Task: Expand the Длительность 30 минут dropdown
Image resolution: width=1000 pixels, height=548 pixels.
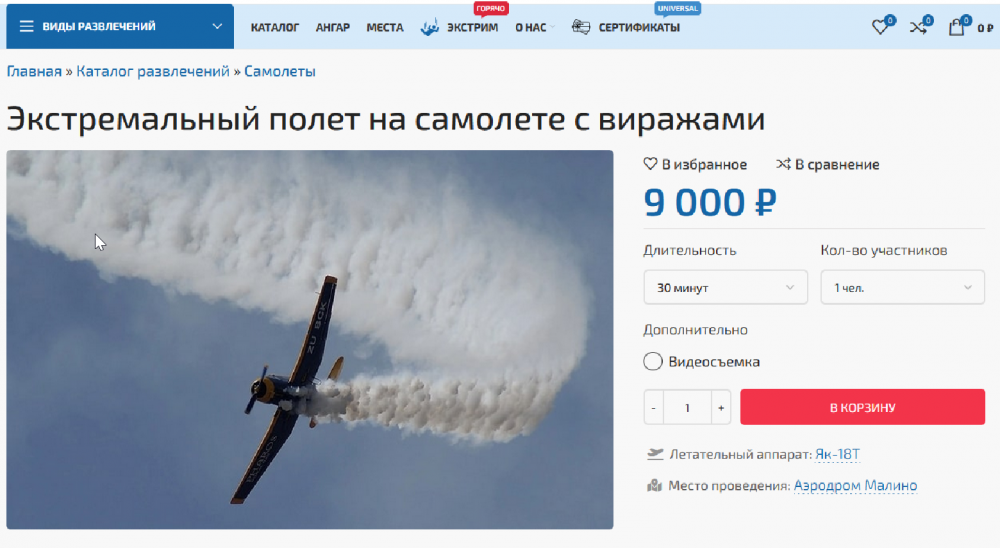Action: click(725, 288)
